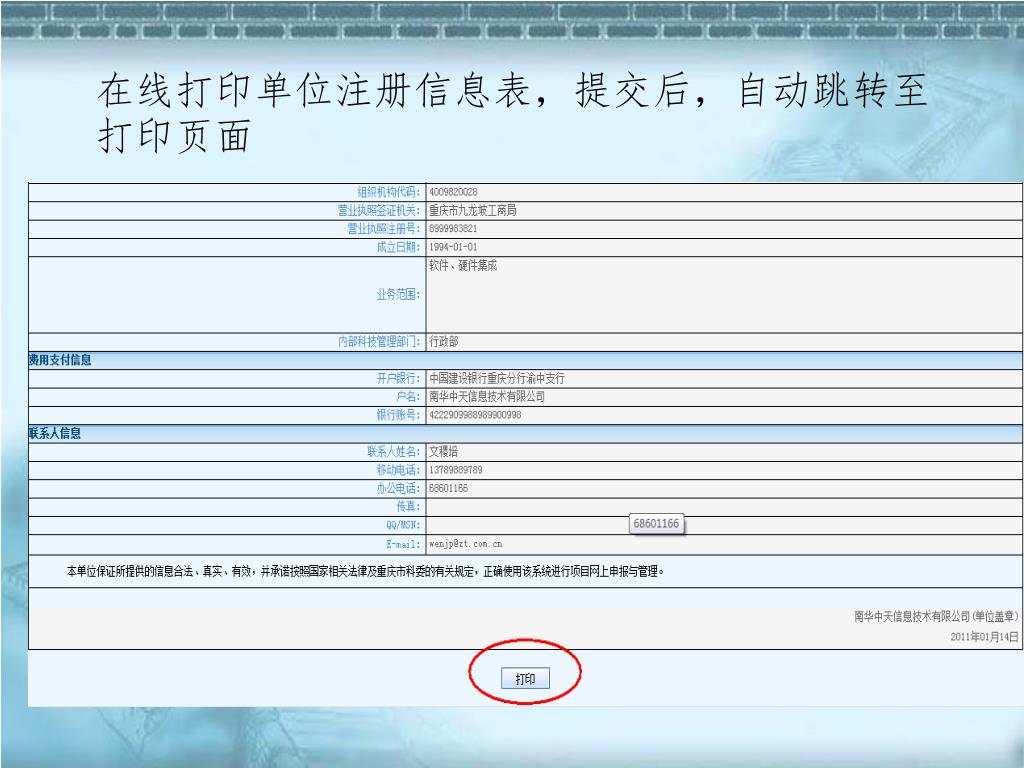The image size is (1024, 768).
Task: Click the 本单位保证 declaration statement
Action: click(365, 571)
